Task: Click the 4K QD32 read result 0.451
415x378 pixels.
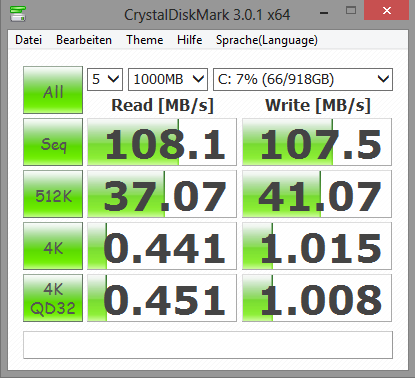Action: (162, 298)
